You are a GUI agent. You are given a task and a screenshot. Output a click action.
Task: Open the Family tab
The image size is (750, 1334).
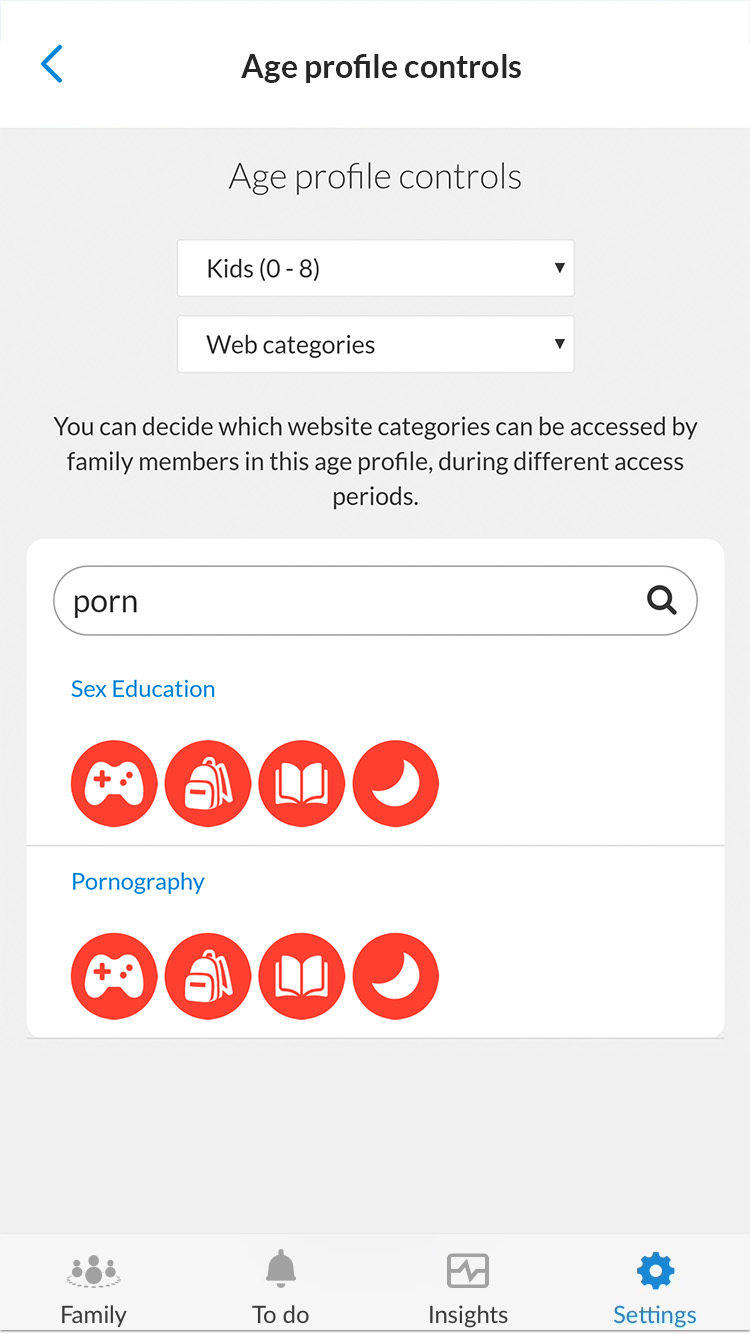(x=94, y=1288)
